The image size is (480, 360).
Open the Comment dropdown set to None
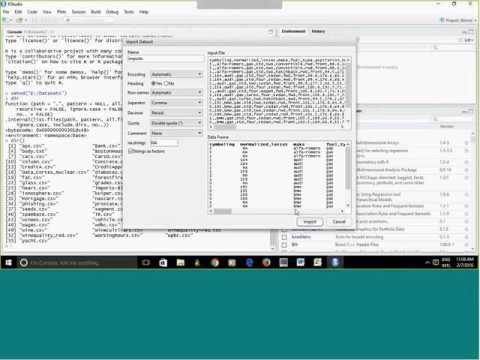tap(176, 133)
